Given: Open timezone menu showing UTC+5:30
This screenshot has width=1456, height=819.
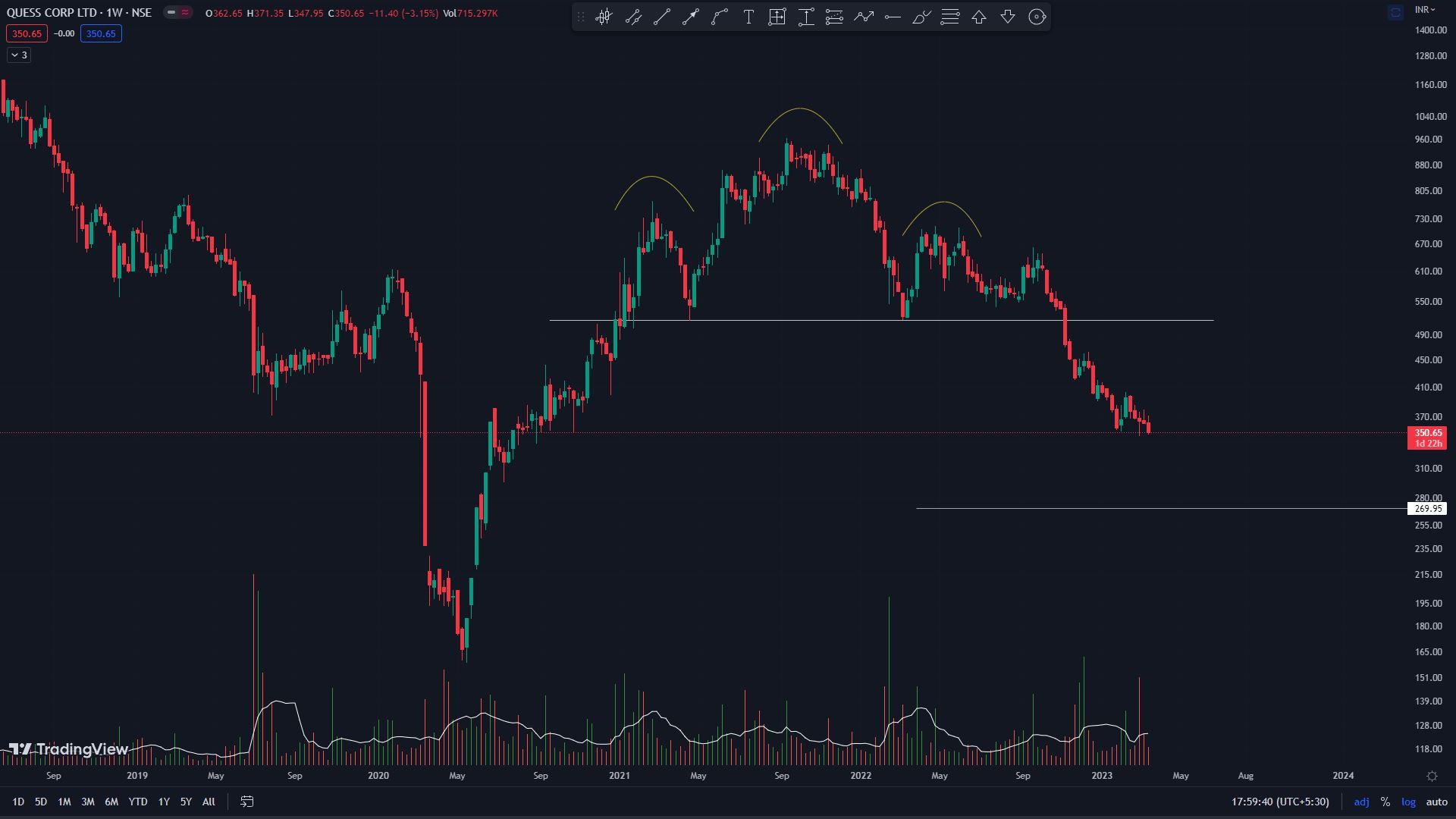Looking at the screenshot, I should click(1280, 802).
